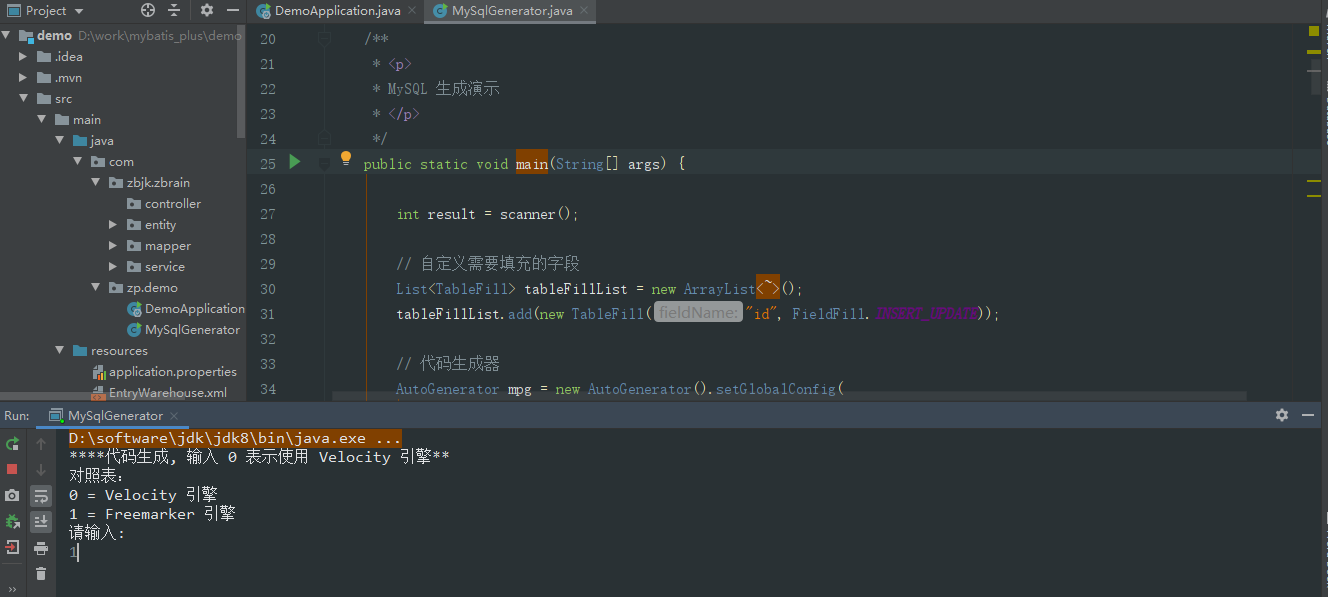Print console output with the printer icon
The height and width of the screenshot is (597, 1328).
click(41, 548)
